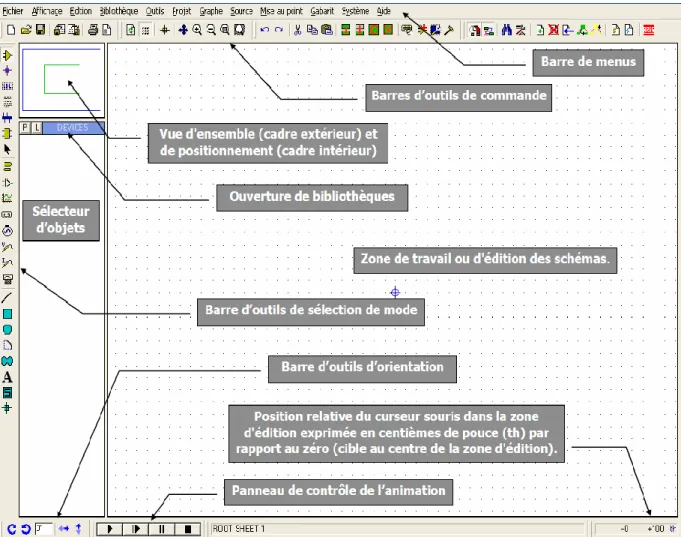Select the Instant edit arrow tool
The height and width of the screenshot is (537, 681).
tap(7, 149)
